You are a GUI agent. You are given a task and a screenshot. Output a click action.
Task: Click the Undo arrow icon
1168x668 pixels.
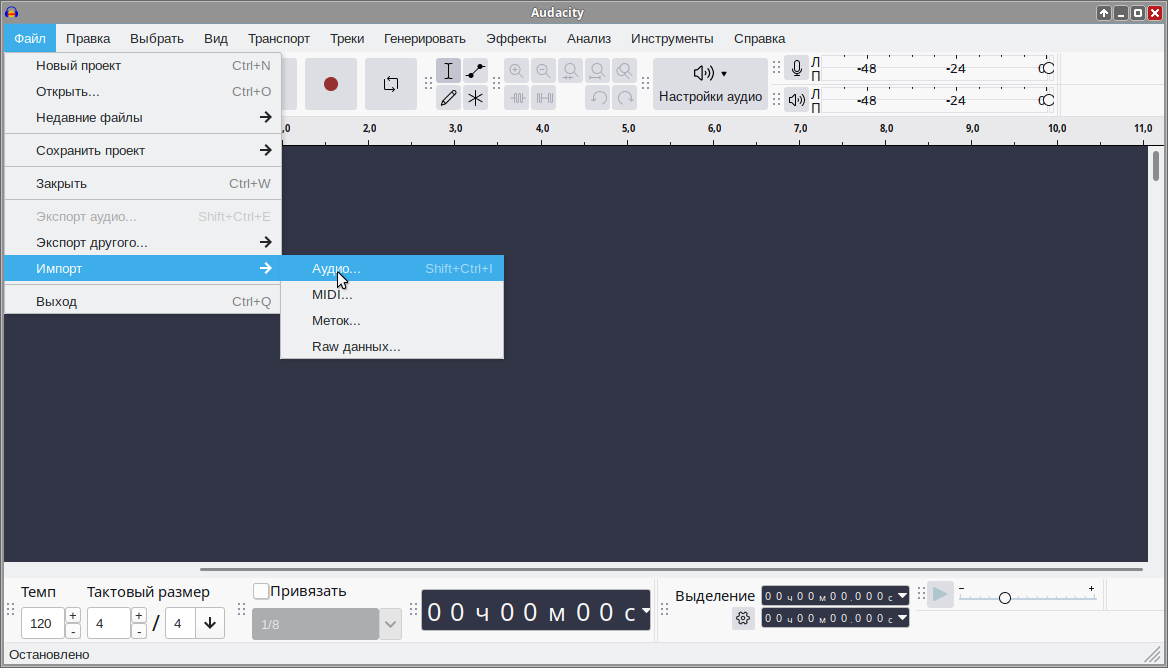[x=597, y=98]
